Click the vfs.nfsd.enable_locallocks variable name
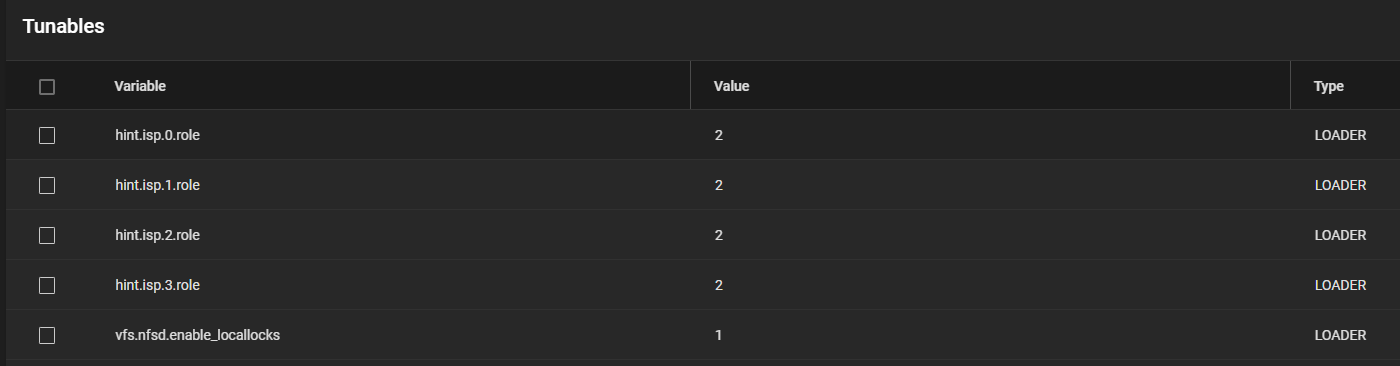 click(x=197, y=335)
